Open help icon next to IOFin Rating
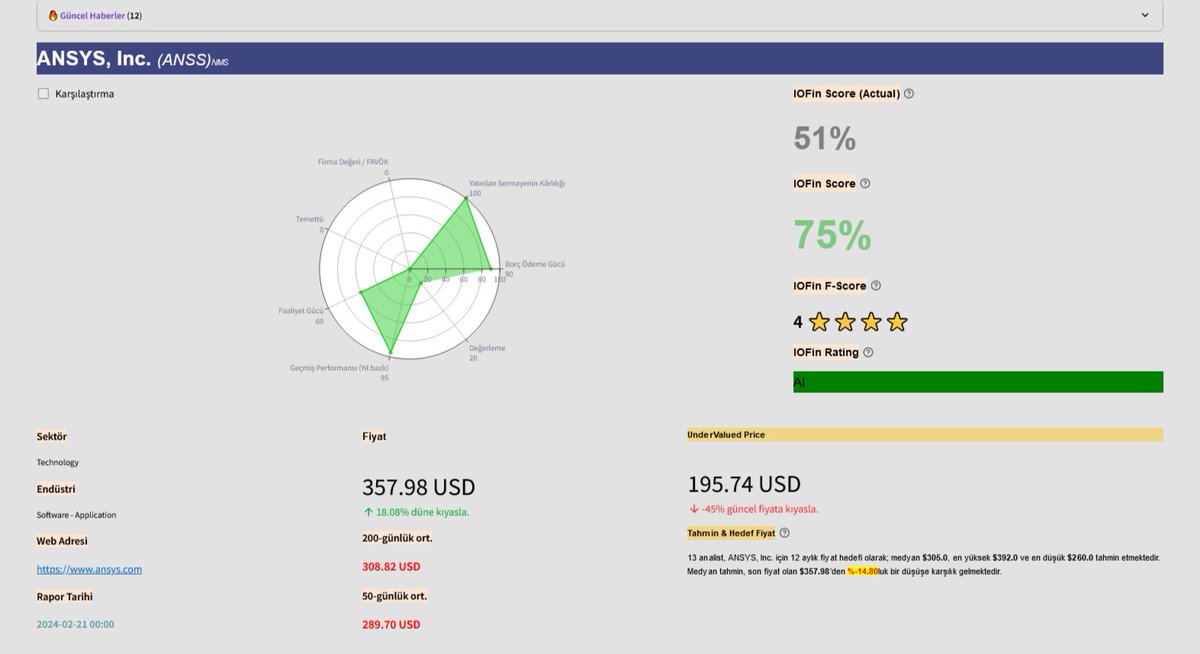Screen dimensions: 1200x654 868,352
